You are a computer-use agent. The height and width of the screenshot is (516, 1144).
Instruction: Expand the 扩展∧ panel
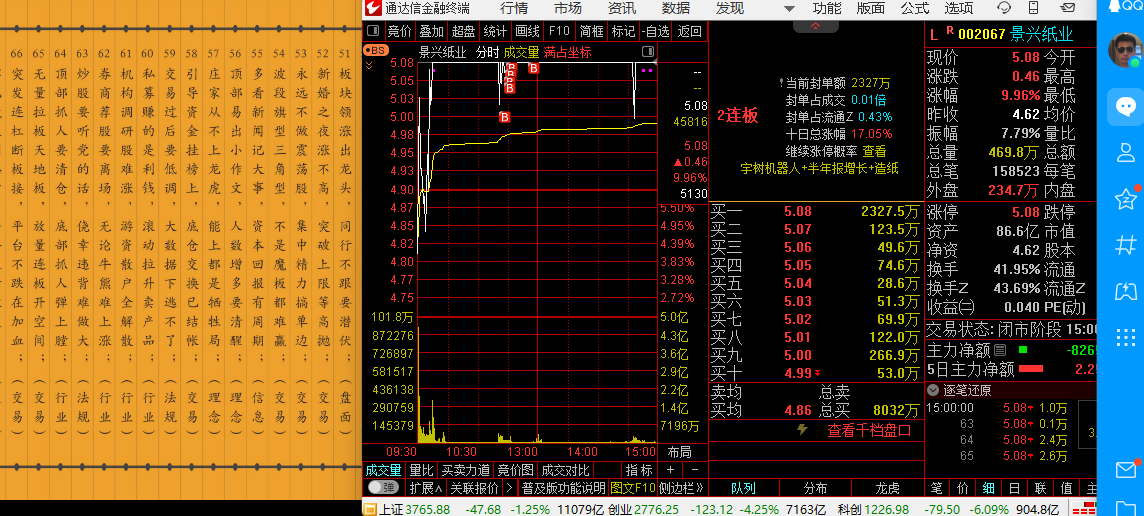tap(426, 488)
